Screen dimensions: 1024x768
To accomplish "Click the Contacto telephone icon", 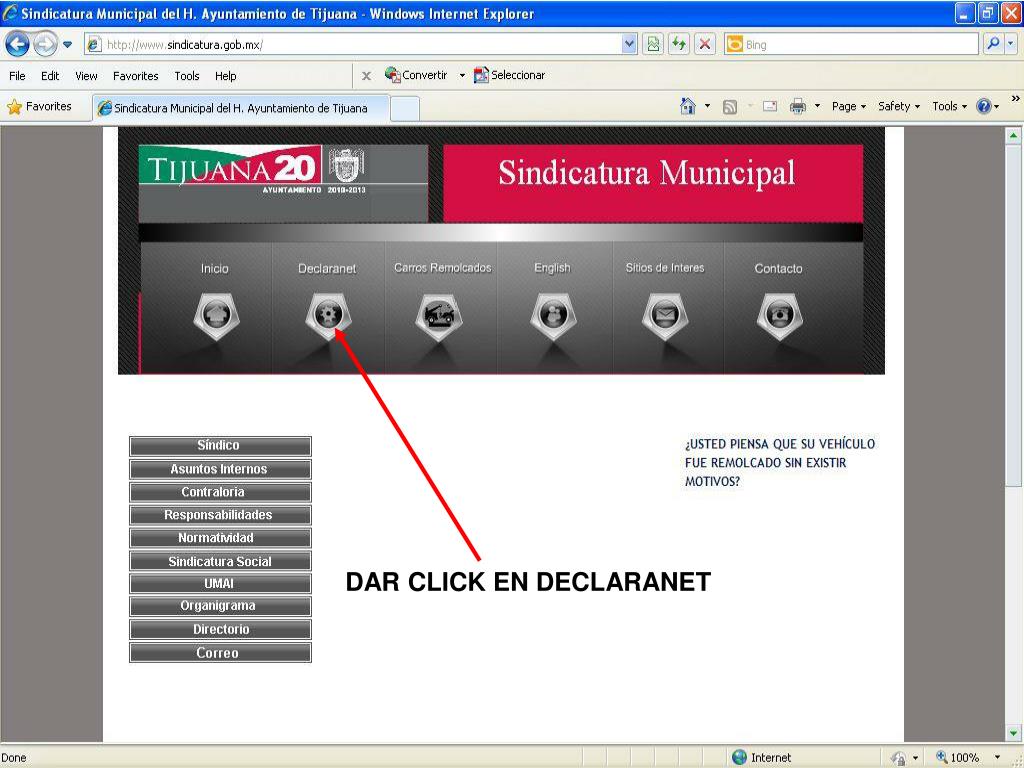I will point(779,316).
